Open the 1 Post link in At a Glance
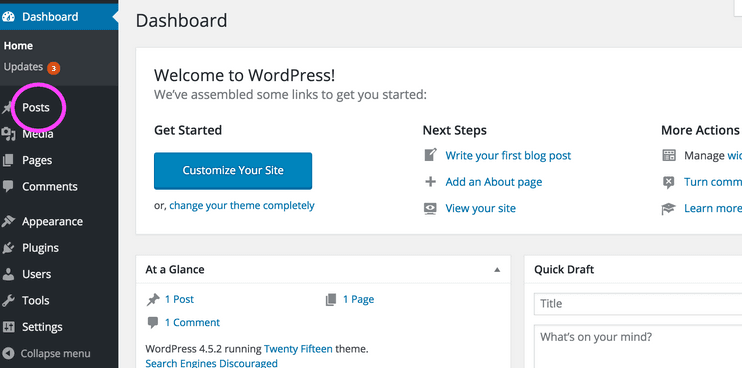Viewport: 742px width, 368px height. [x=179, y=299]
